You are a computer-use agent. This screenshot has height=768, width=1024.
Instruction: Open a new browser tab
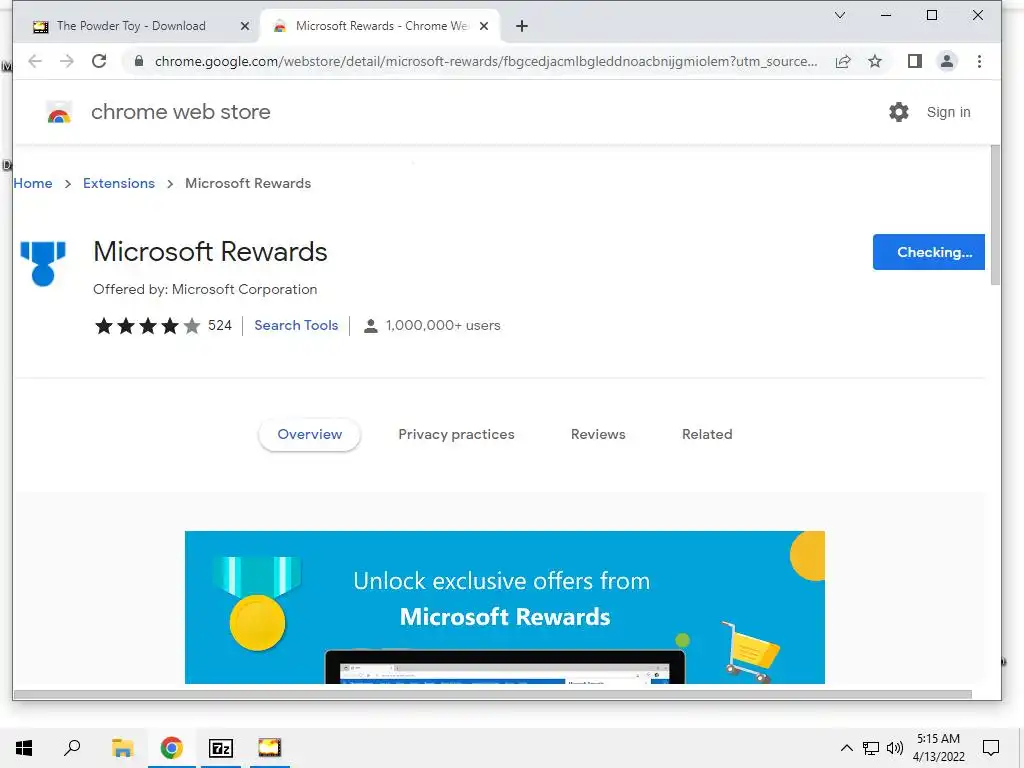coord(521,26)
